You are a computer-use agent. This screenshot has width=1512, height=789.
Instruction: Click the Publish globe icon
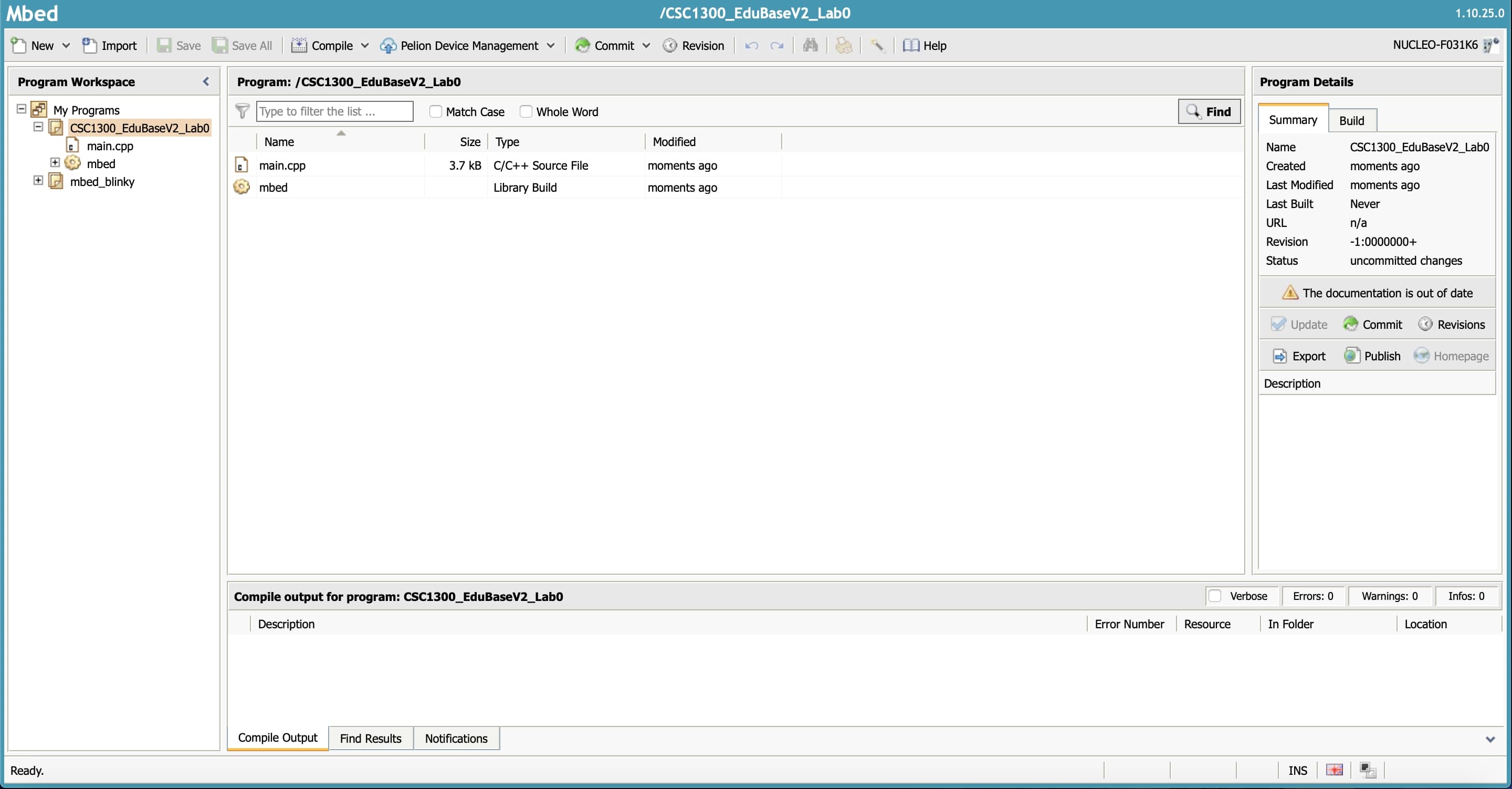1352,356
